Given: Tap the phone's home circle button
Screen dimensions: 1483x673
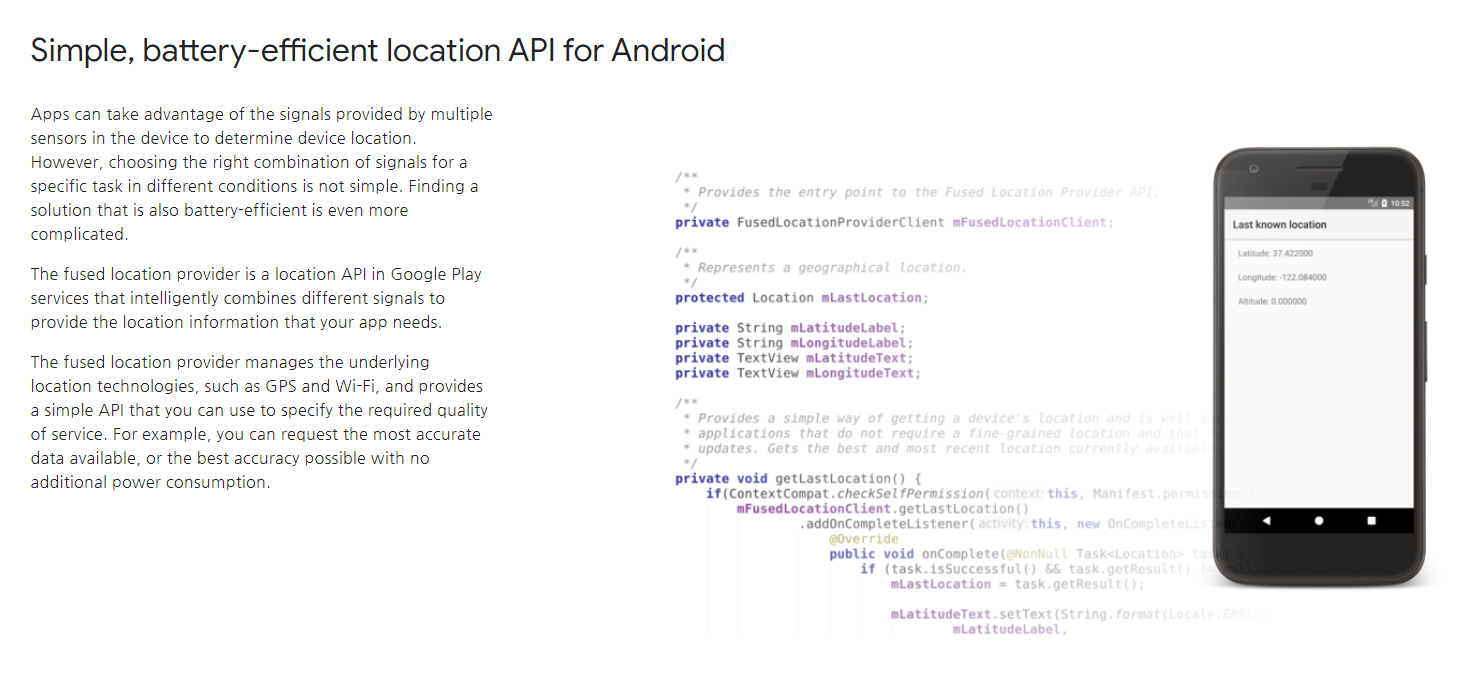Looking at the screenshot, I should point(1319,521).
